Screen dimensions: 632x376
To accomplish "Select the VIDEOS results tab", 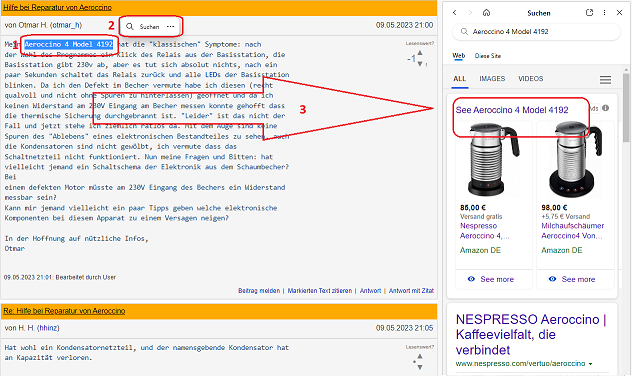I will (530, 79).
